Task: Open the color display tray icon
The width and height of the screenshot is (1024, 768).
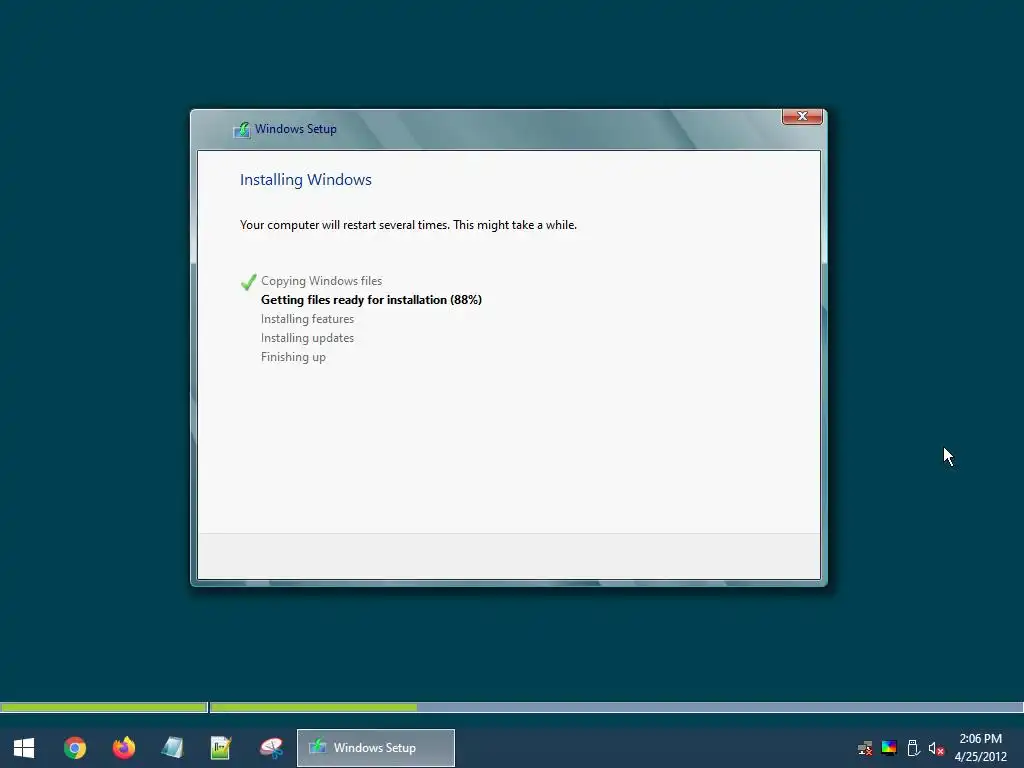Action: pos(889,748)
